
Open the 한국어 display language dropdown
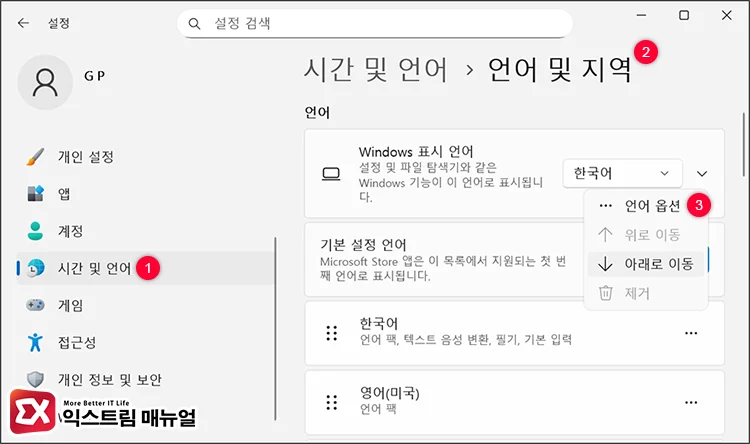(x=622, y=173)
